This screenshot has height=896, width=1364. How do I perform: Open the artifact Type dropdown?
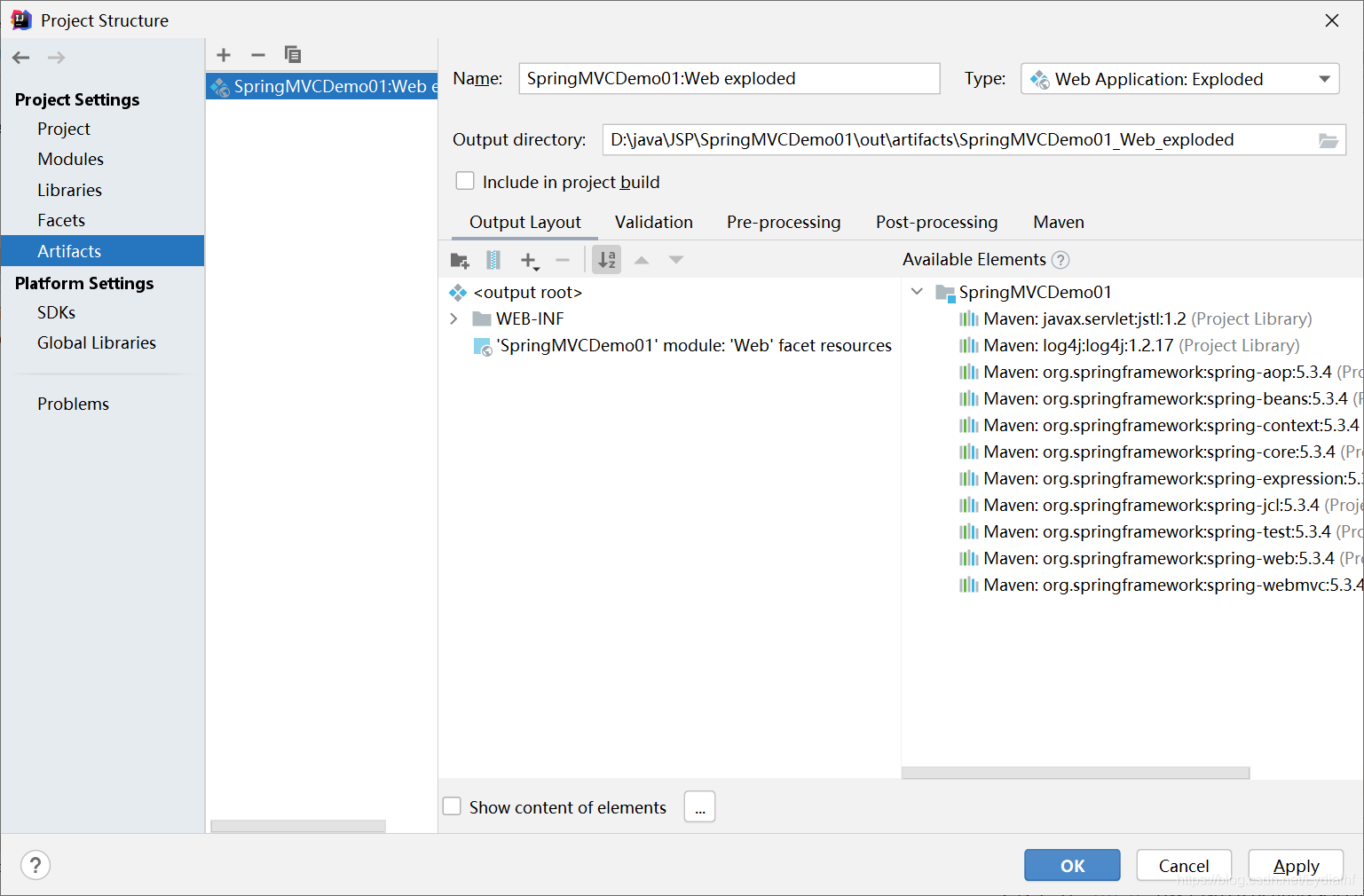pos(1179,79)
